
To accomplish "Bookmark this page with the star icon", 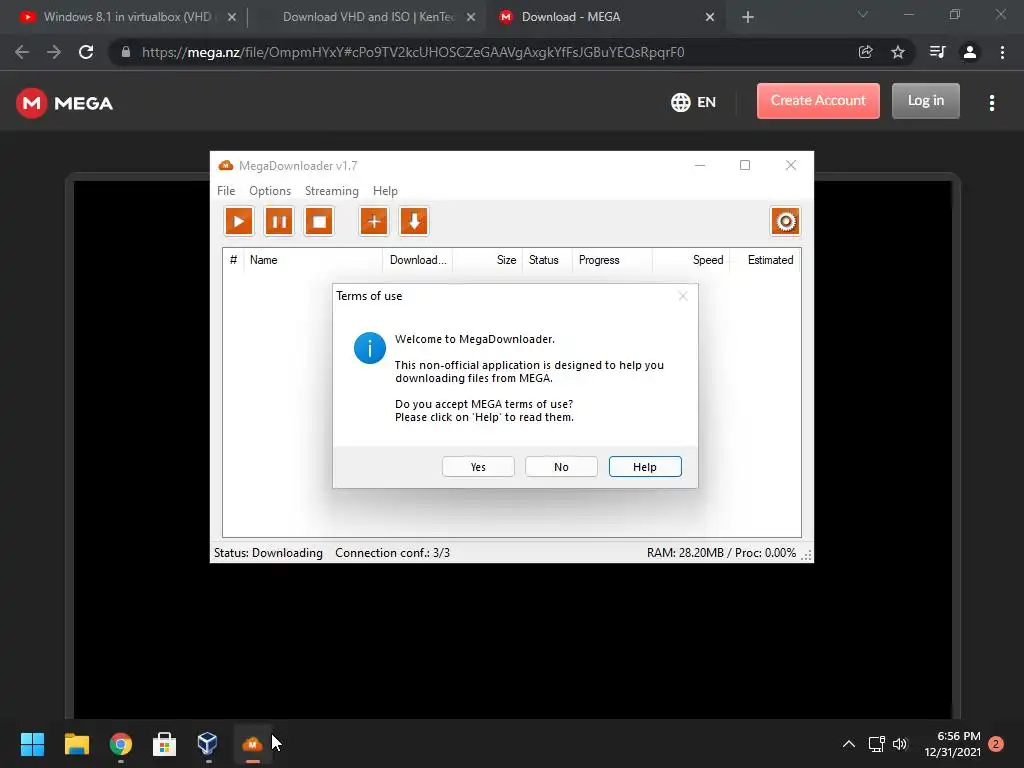I will 898,52.
